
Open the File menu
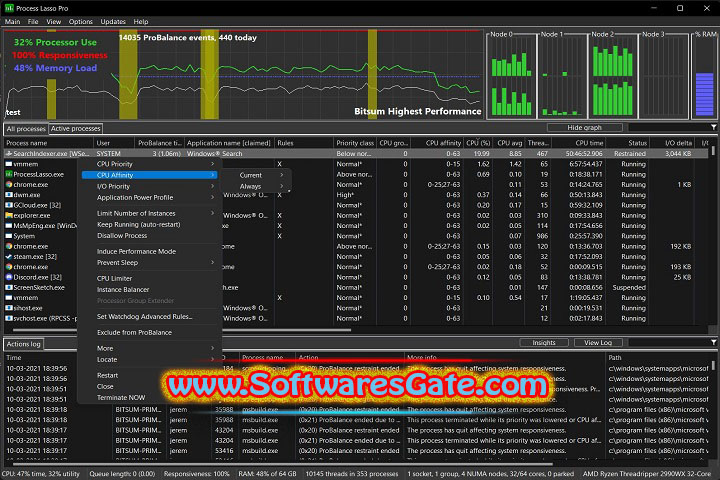click(33, 22)
